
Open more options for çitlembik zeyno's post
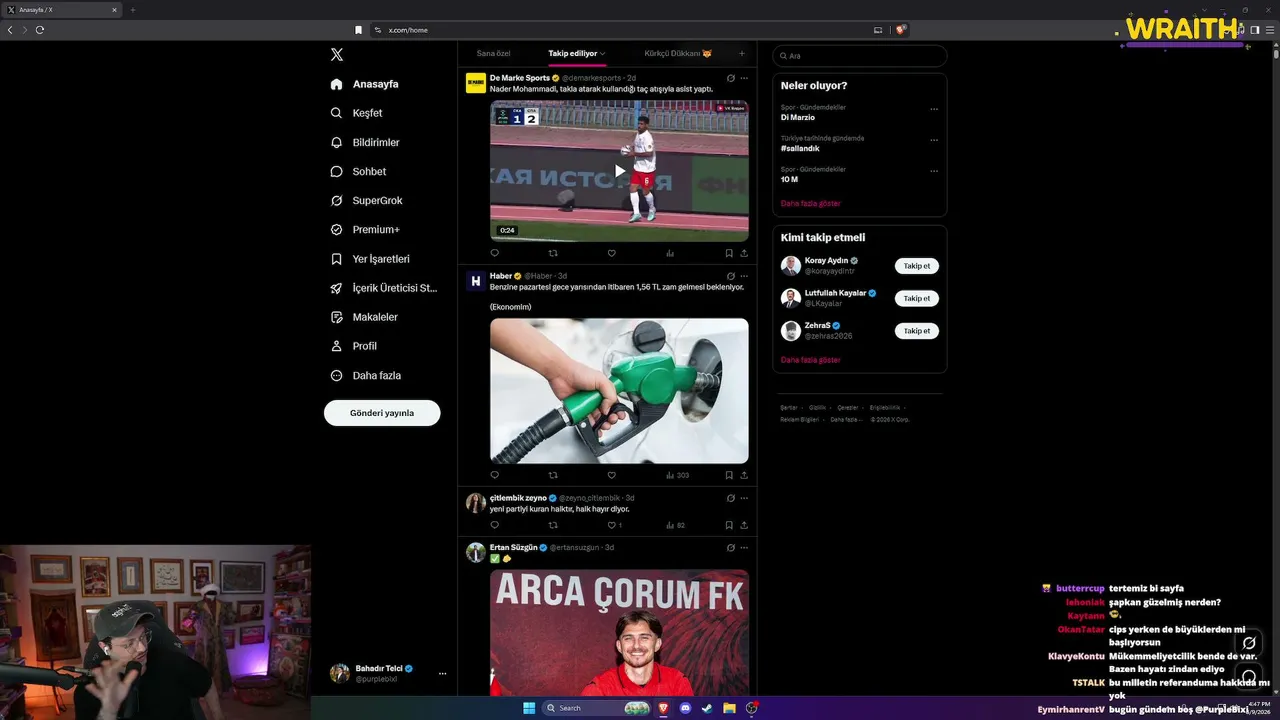[744, 498]
